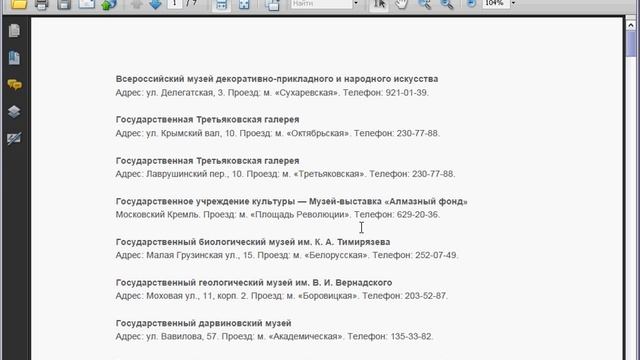Click the heading 'Государственный дарвиновский музей'
Screen dimensions: 640x360
pyautogui.click(x=203, y=323)
